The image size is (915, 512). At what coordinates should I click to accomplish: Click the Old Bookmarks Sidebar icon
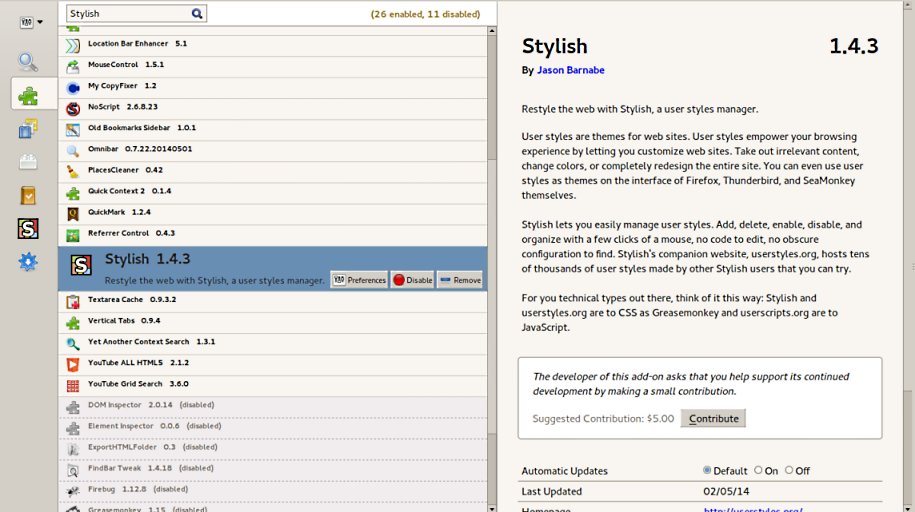point(72,130)
